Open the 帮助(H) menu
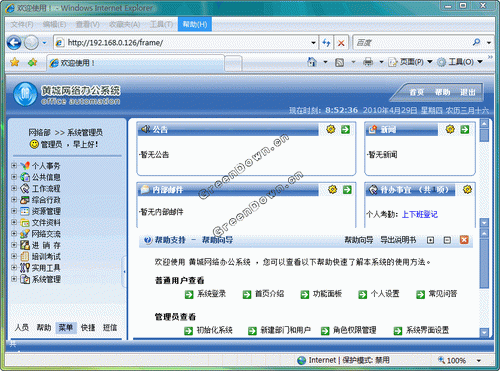The image size is (500, 371). tap(195, 24)
